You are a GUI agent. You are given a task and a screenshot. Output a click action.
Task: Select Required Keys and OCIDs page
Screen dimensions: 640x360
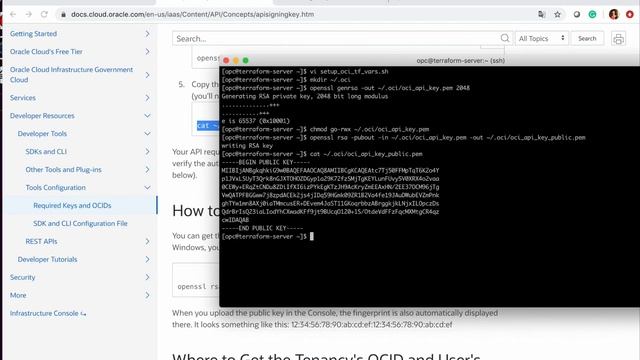point(72,206)
